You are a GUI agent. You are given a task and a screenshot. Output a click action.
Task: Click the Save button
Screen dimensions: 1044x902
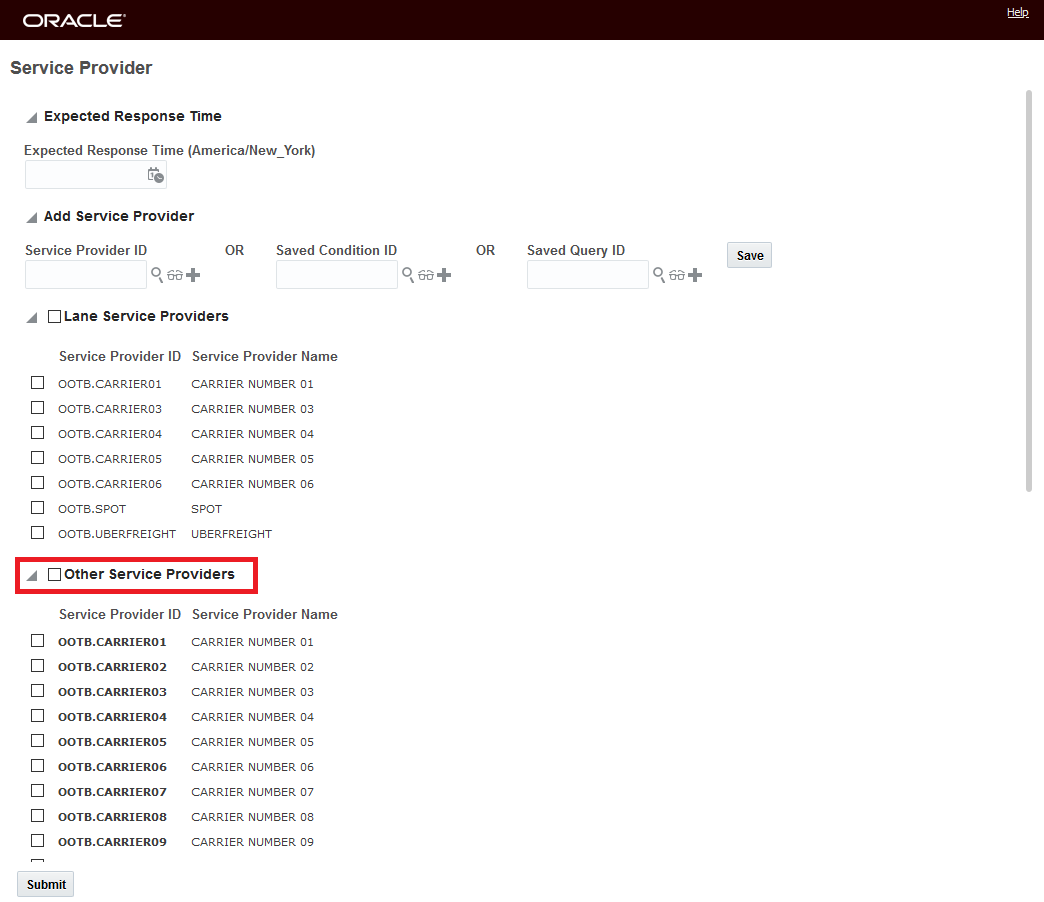click(x=749, y=255)
